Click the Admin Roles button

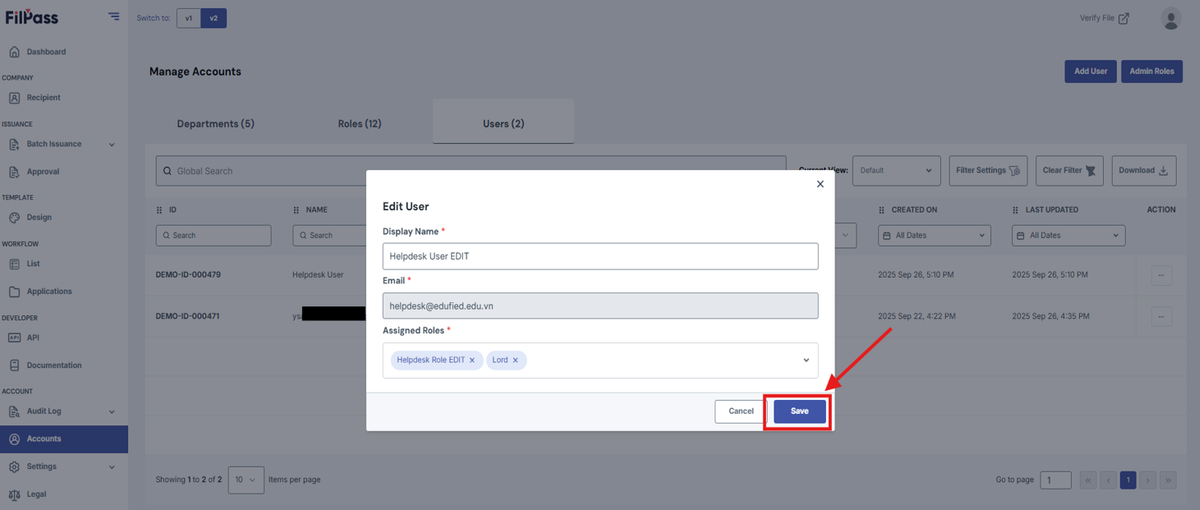click(1152, 72)
